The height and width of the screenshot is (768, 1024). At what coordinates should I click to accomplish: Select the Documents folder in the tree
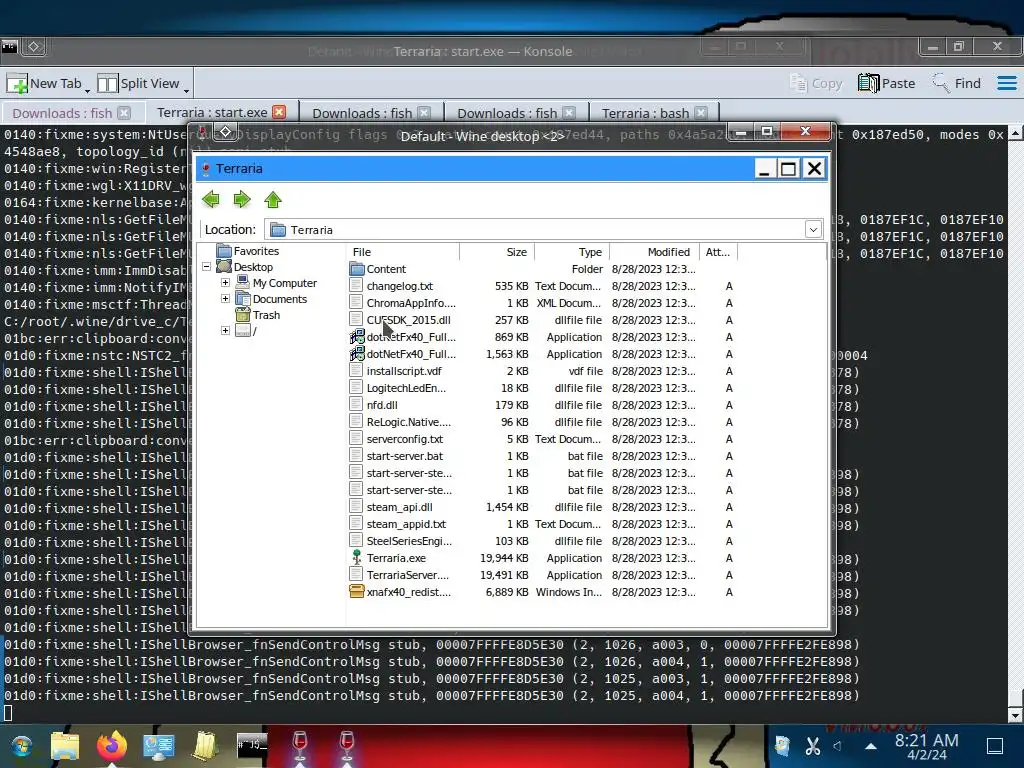[x=280, y=299]
